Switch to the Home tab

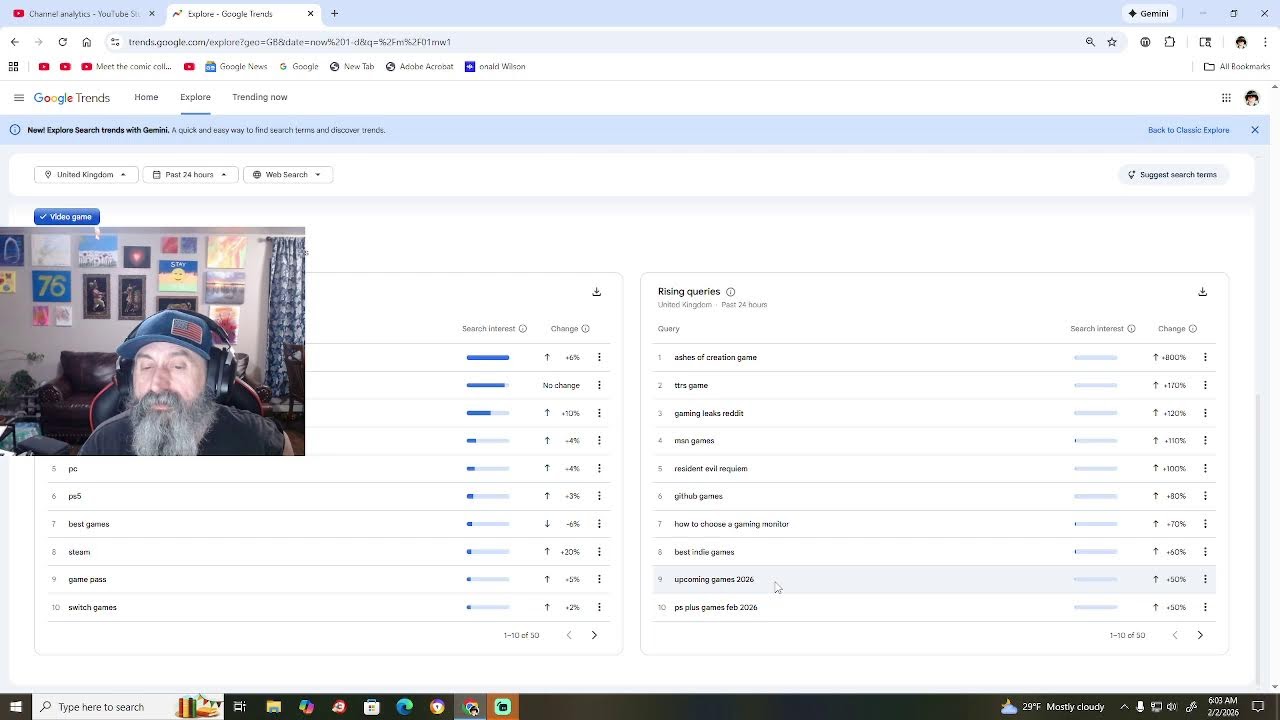146,97
